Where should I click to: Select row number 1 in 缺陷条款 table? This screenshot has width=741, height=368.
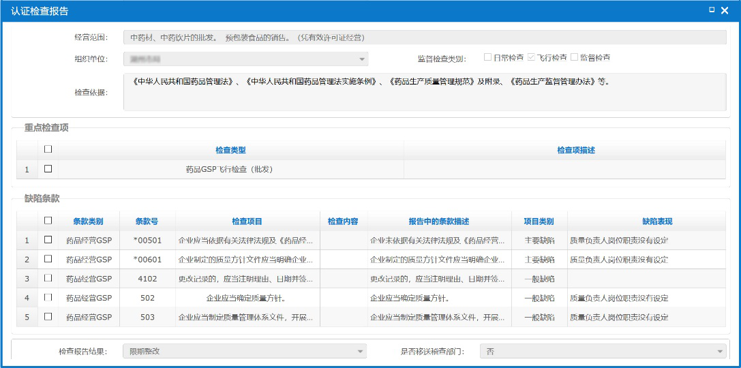tap(27, 240)
